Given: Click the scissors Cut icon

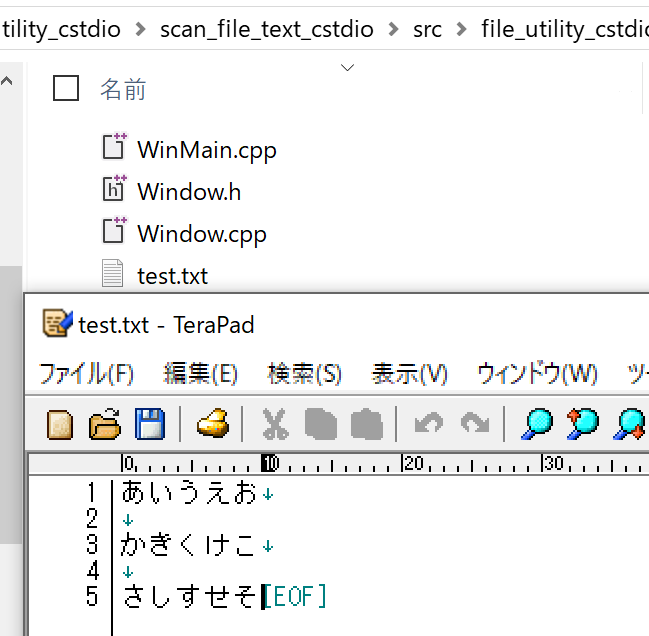Looking at the screenshot, I should 276,424.
